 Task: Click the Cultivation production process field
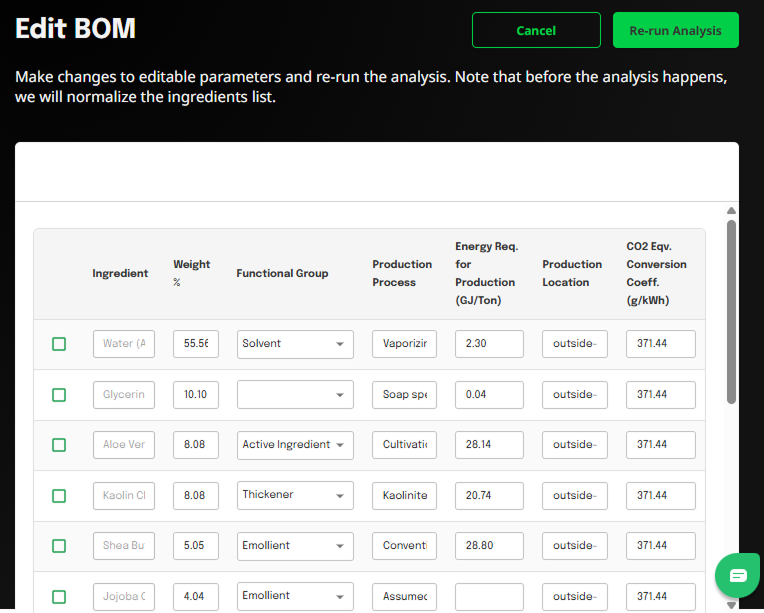coord(404,445)
